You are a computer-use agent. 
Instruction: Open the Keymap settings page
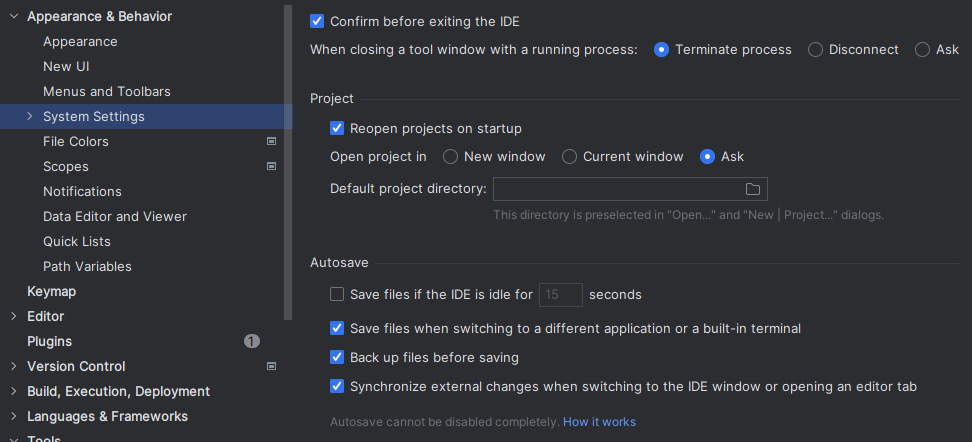pyautogui.click(x=51, y=291)
